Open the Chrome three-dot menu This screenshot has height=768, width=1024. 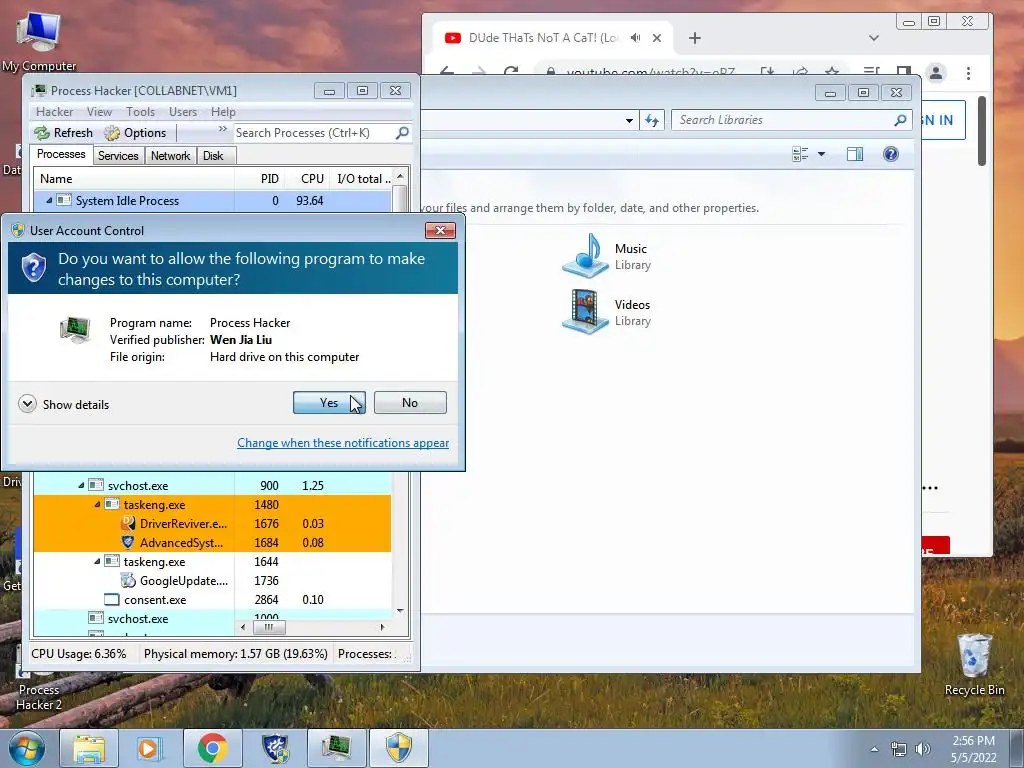click(x=968, y=72)
